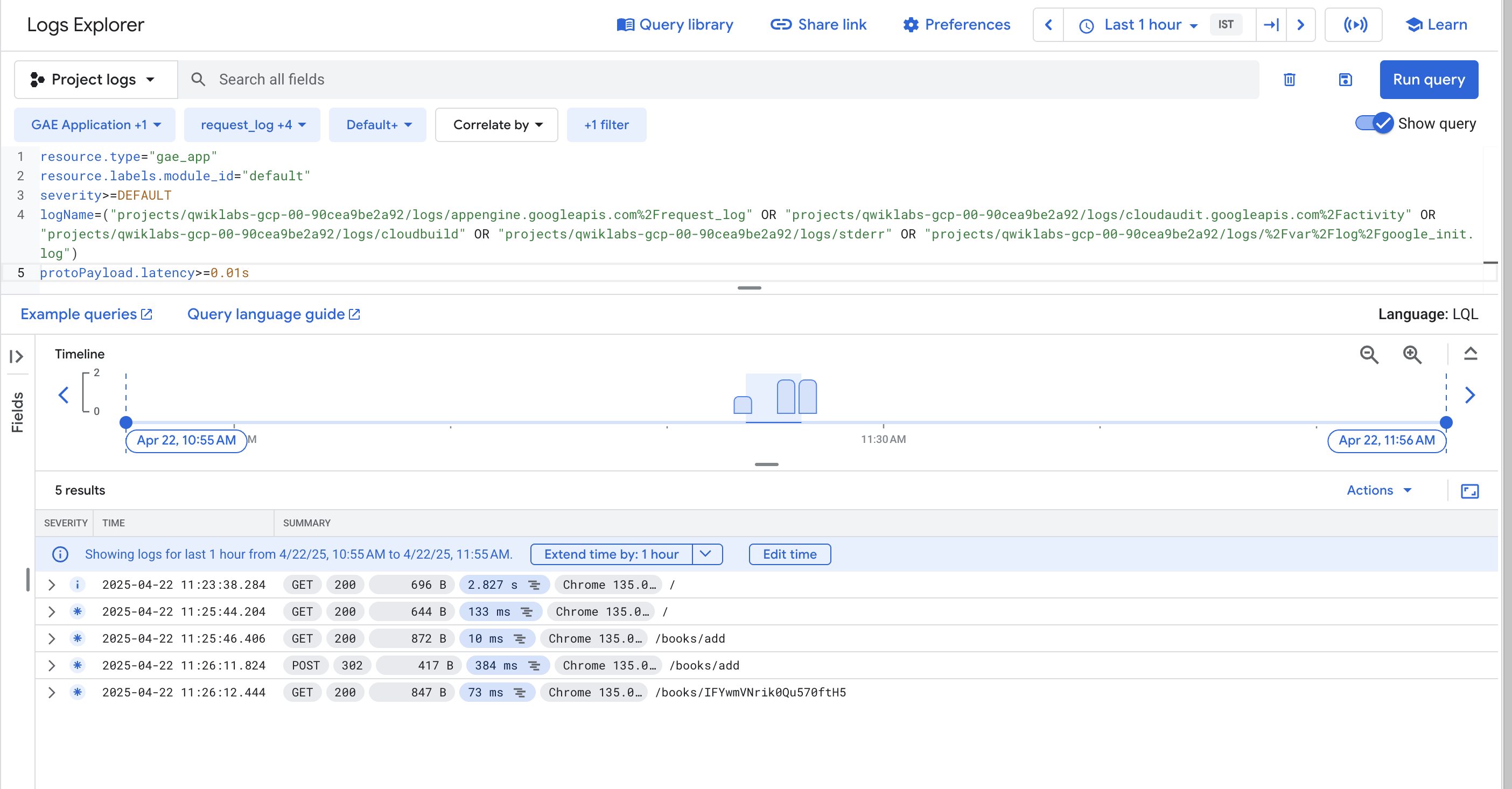Expand the Fields side panel
Image resolution: width=1512 pixels, height=789 pixels.
click(x=17, y=356)
